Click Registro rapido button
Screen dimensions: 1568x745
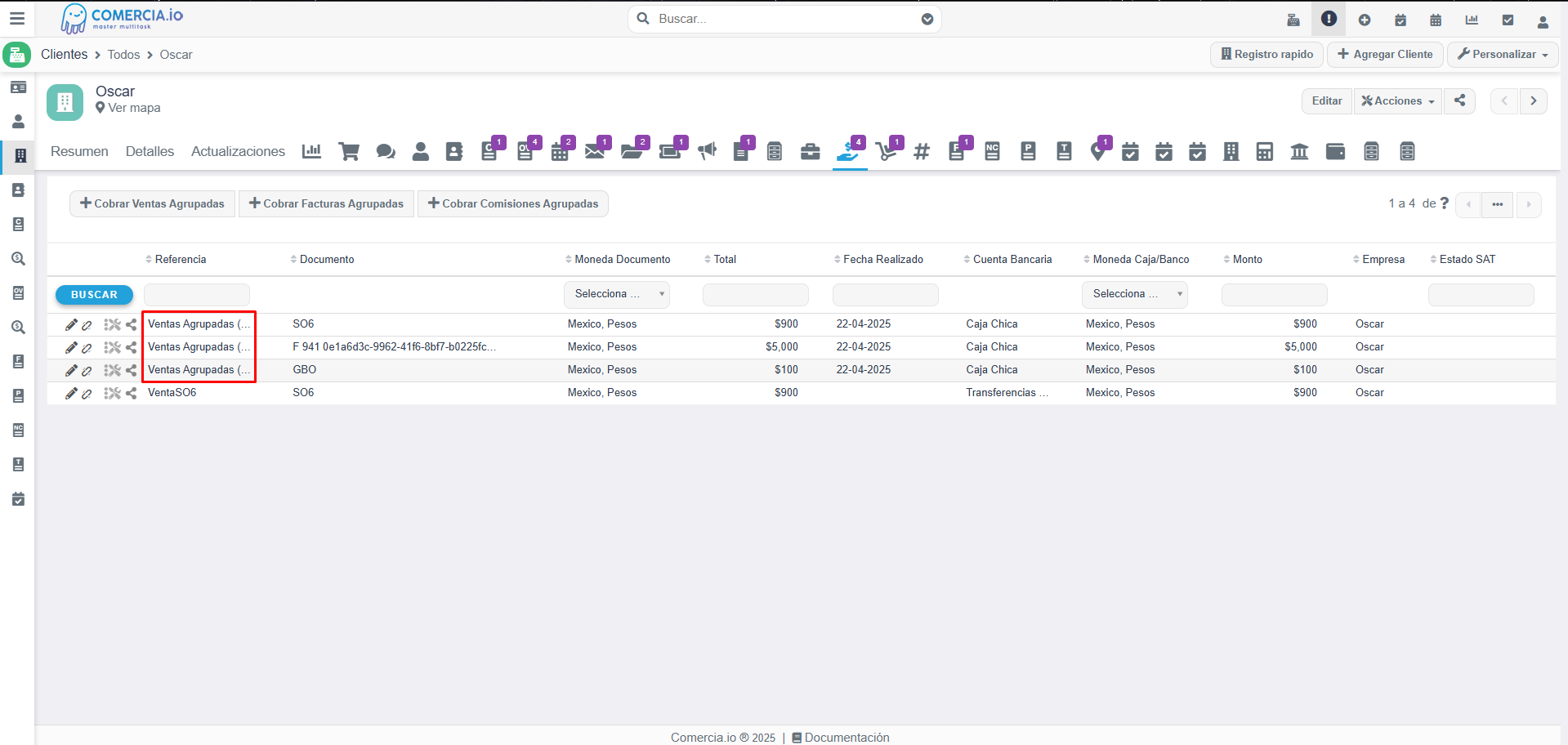1266,54
